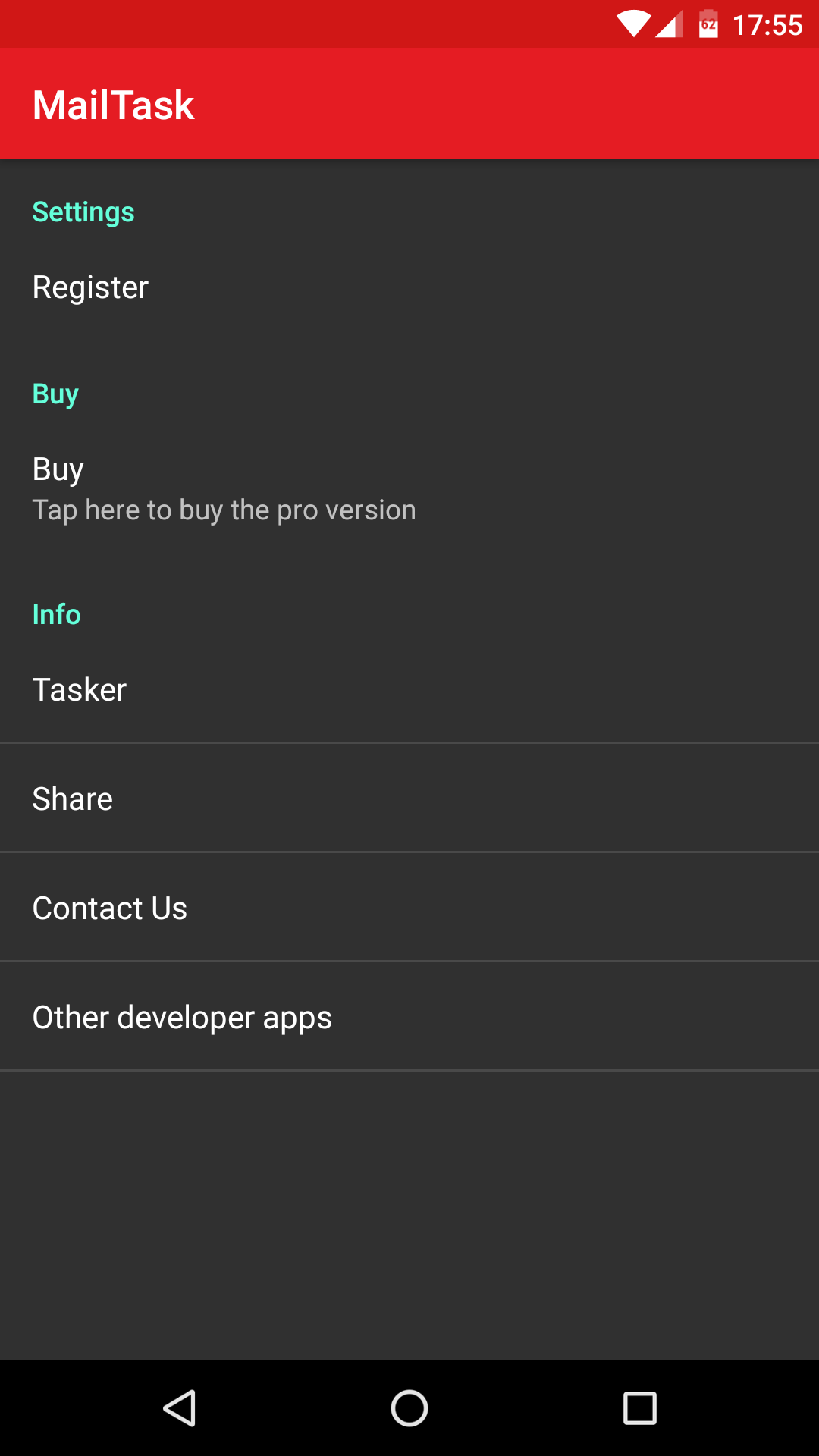Select the white Buy list entry
The width and height of the screenshot is (819, 1456).
[x=409, y=489]
